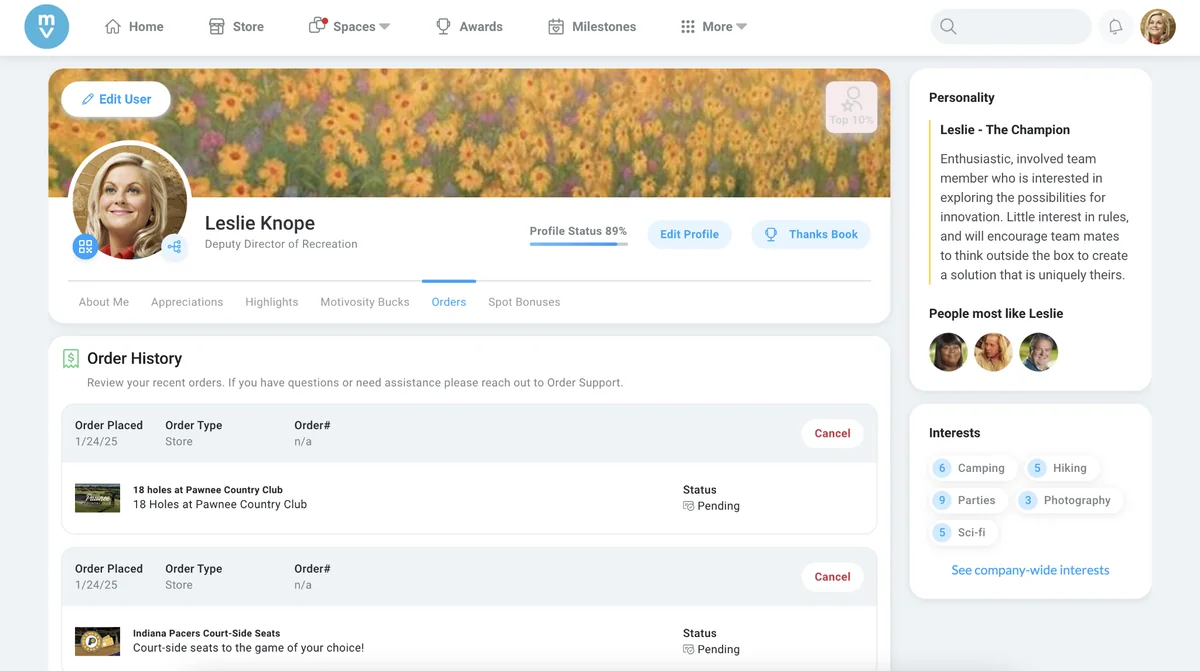
Task: Open user avatar menu in top bar
Action: (1158, 27)
